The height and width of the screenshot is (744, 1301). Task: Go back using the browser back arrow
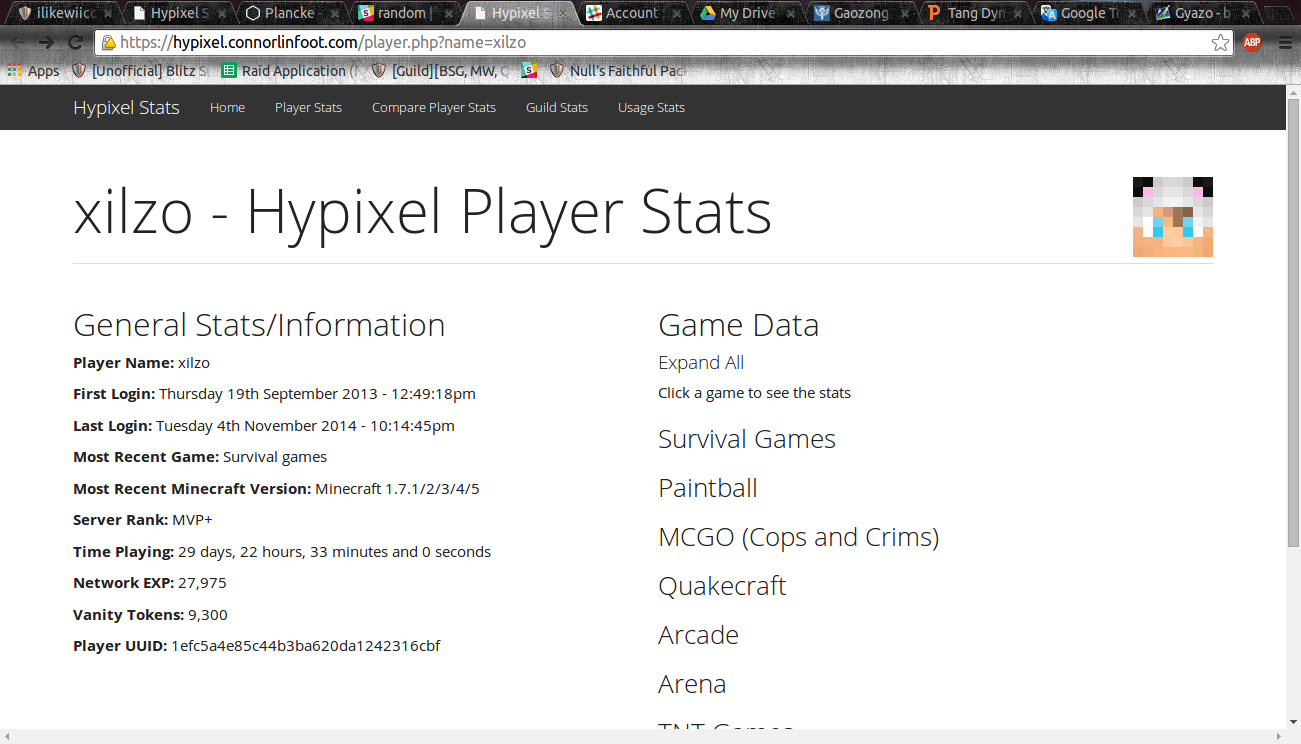(18, 43)
